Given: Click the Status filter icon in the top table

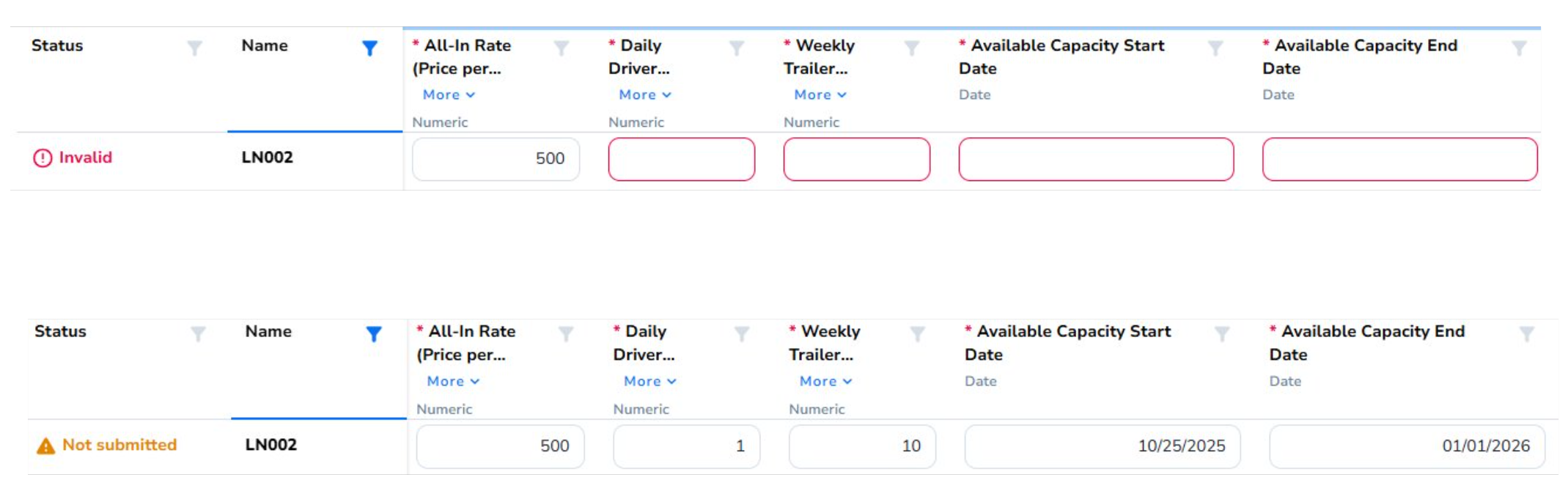Looking at the screenshot, I should 194,48.
